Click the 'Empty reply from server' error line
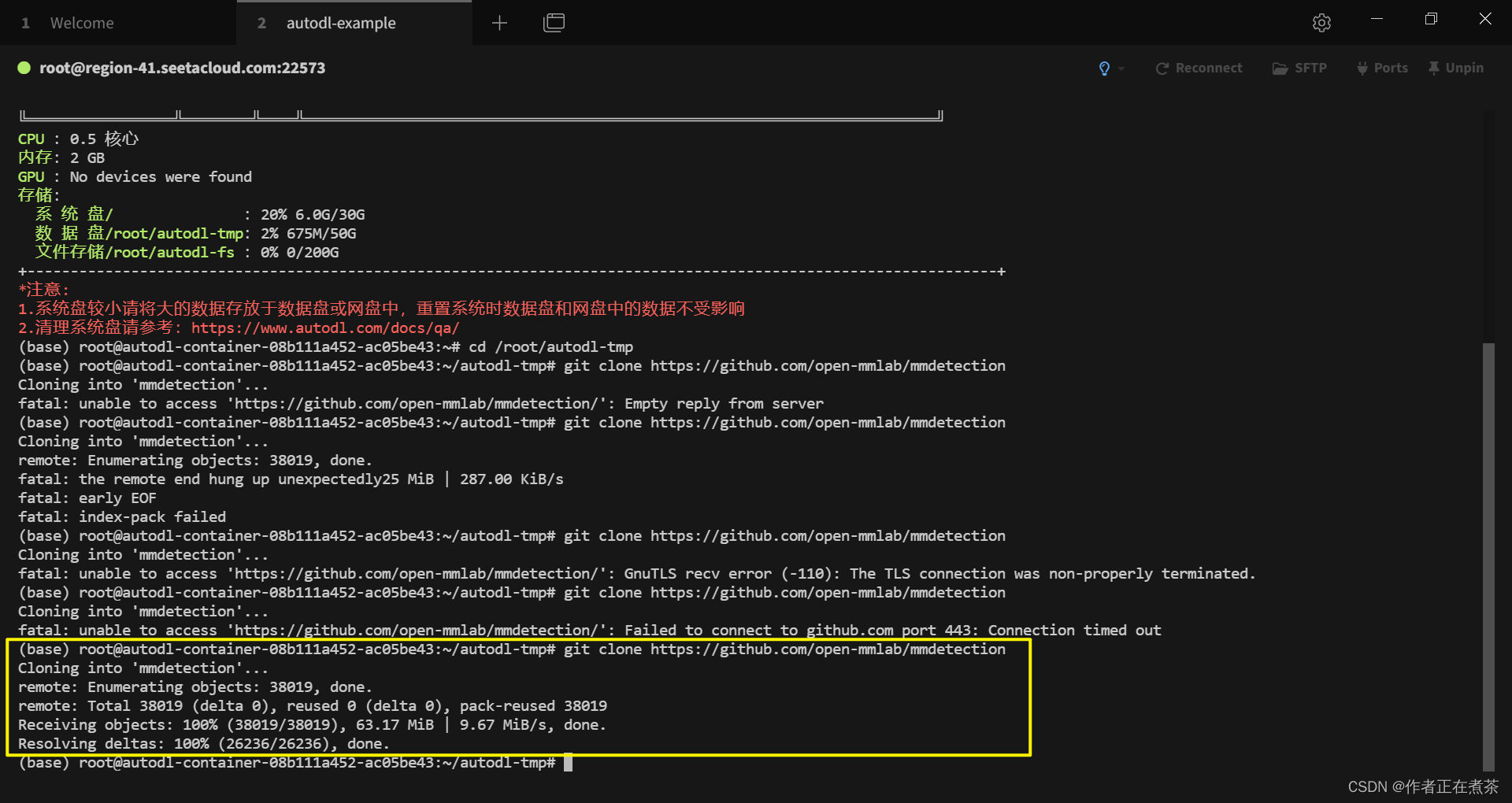Image resolution: width=1512 pixels, height=803 pixels. pyautogui.click(x=421, y=404)
